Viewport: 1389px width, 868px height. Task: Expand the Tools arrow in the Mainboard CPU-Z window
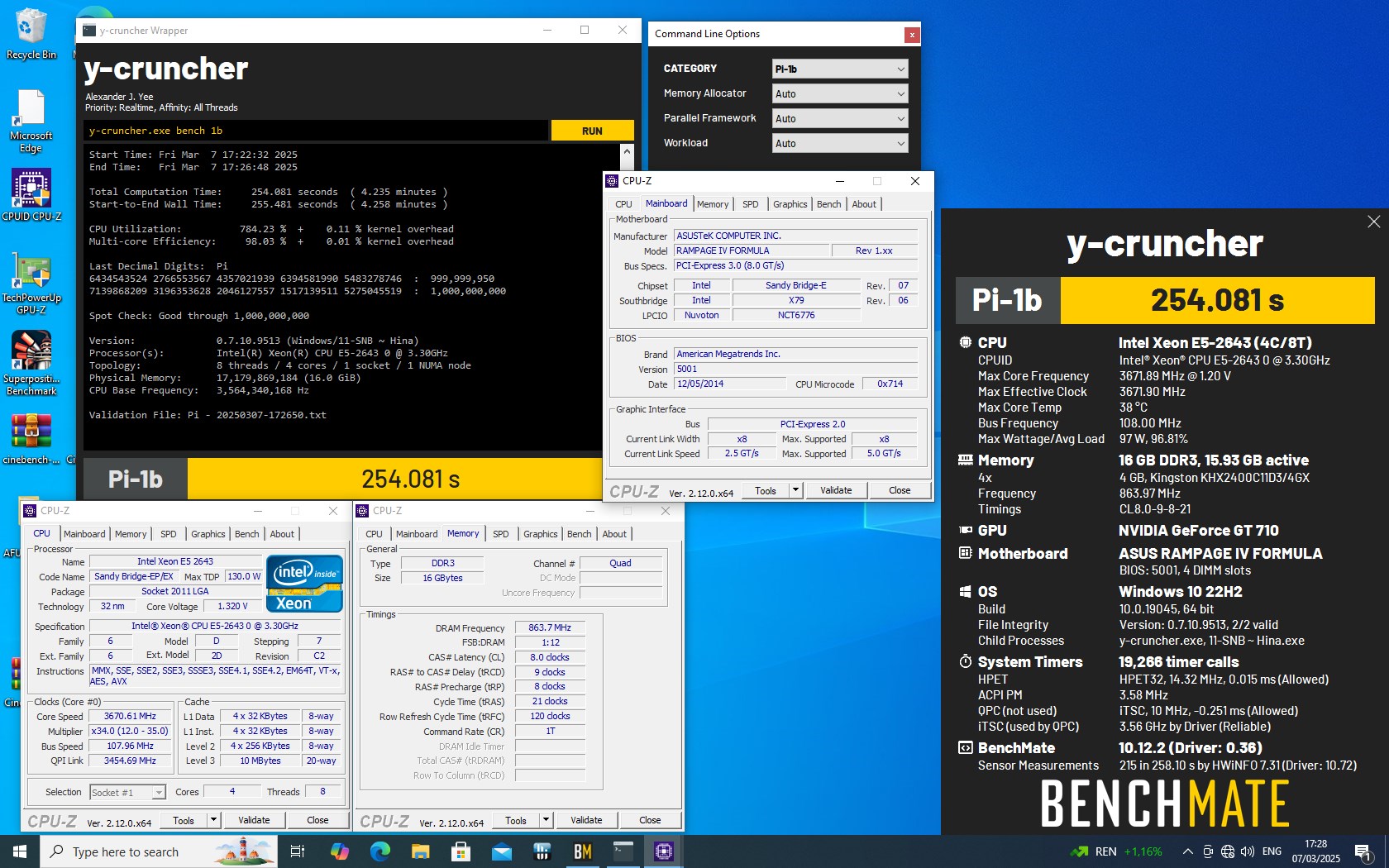point(795,490)
